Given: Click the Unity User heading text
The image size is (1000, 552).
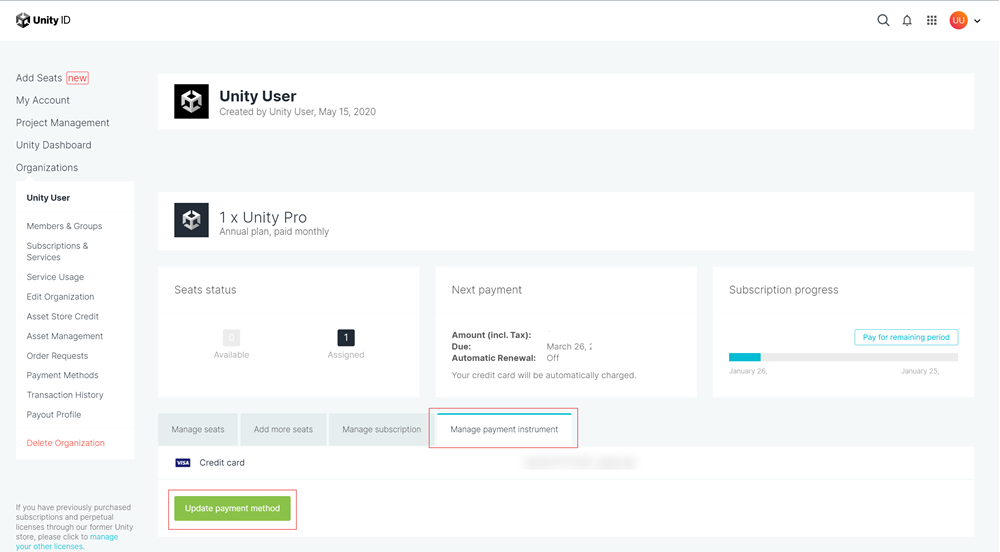Looking at the screenshot, I should click(258, 96).
